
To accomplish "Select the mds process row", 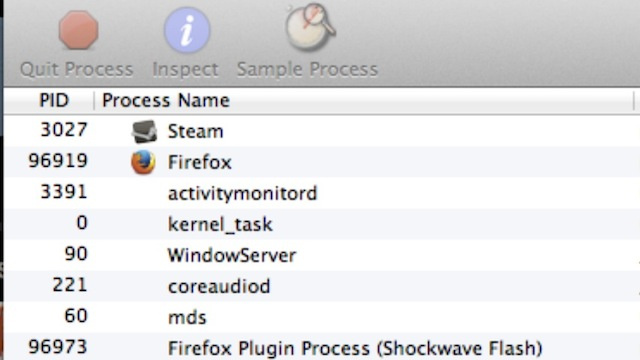I will click(322, 317).
